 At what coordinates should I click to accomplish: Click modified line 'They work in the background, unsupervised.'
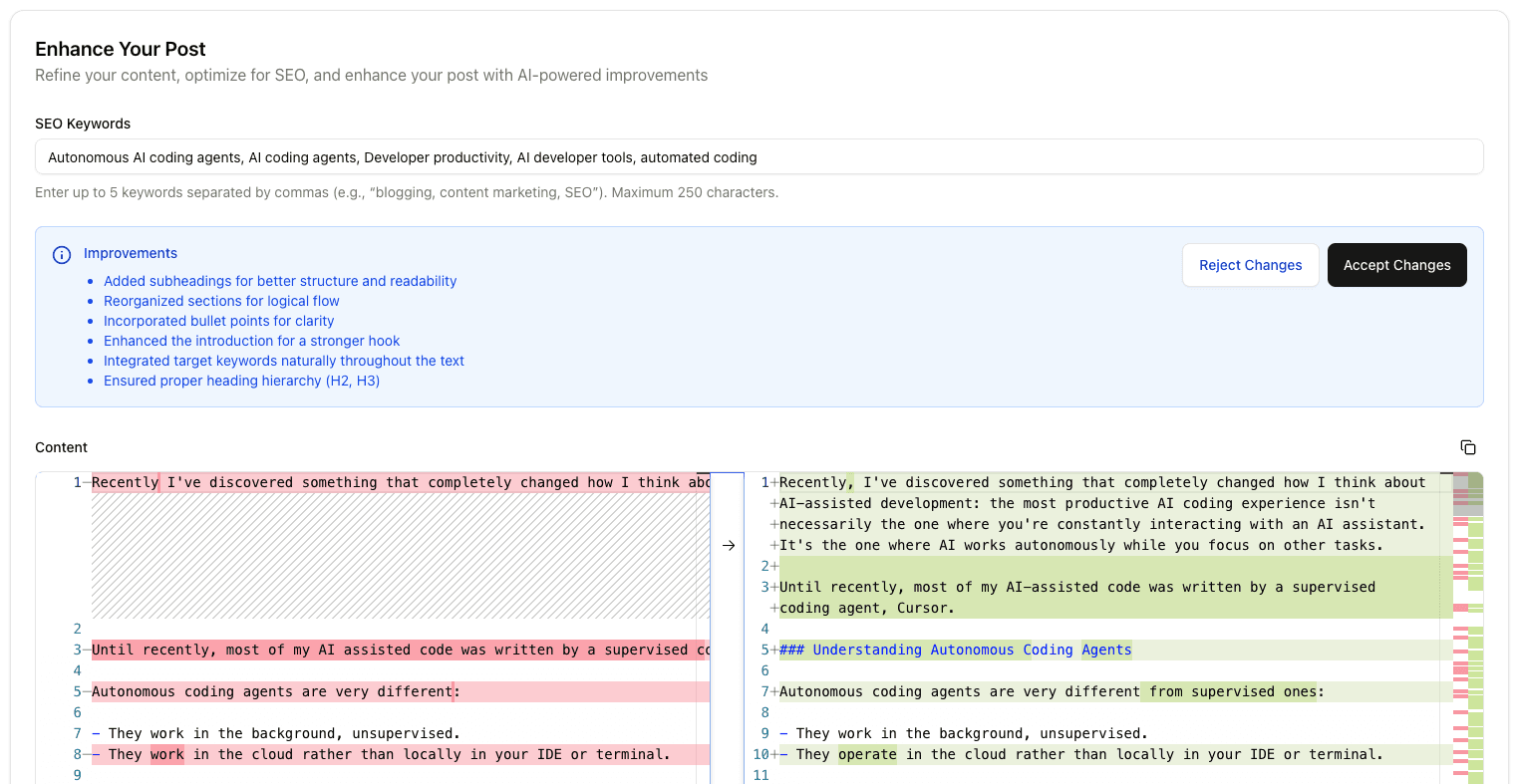coord(964,733)
